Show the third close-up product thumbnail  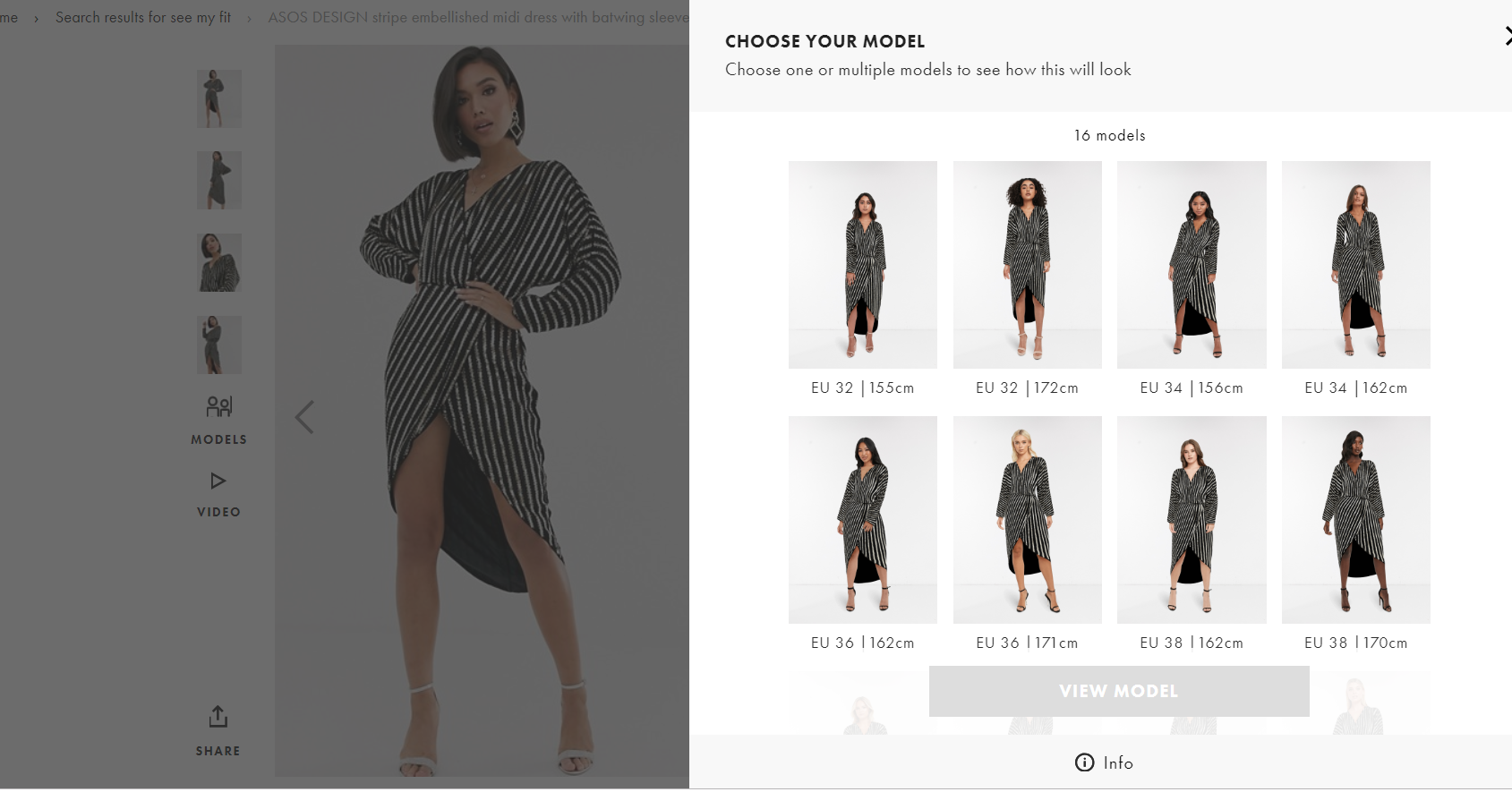(x=219, y=262)
